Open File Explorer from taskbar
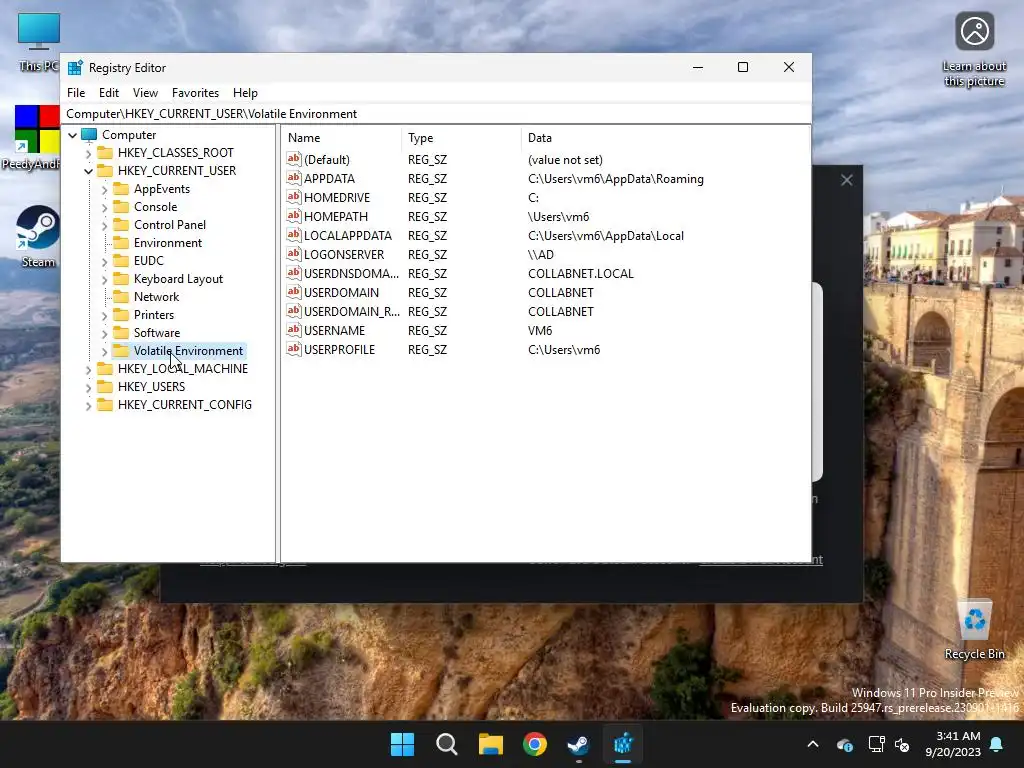1024x768 pixels. point(490,744)
